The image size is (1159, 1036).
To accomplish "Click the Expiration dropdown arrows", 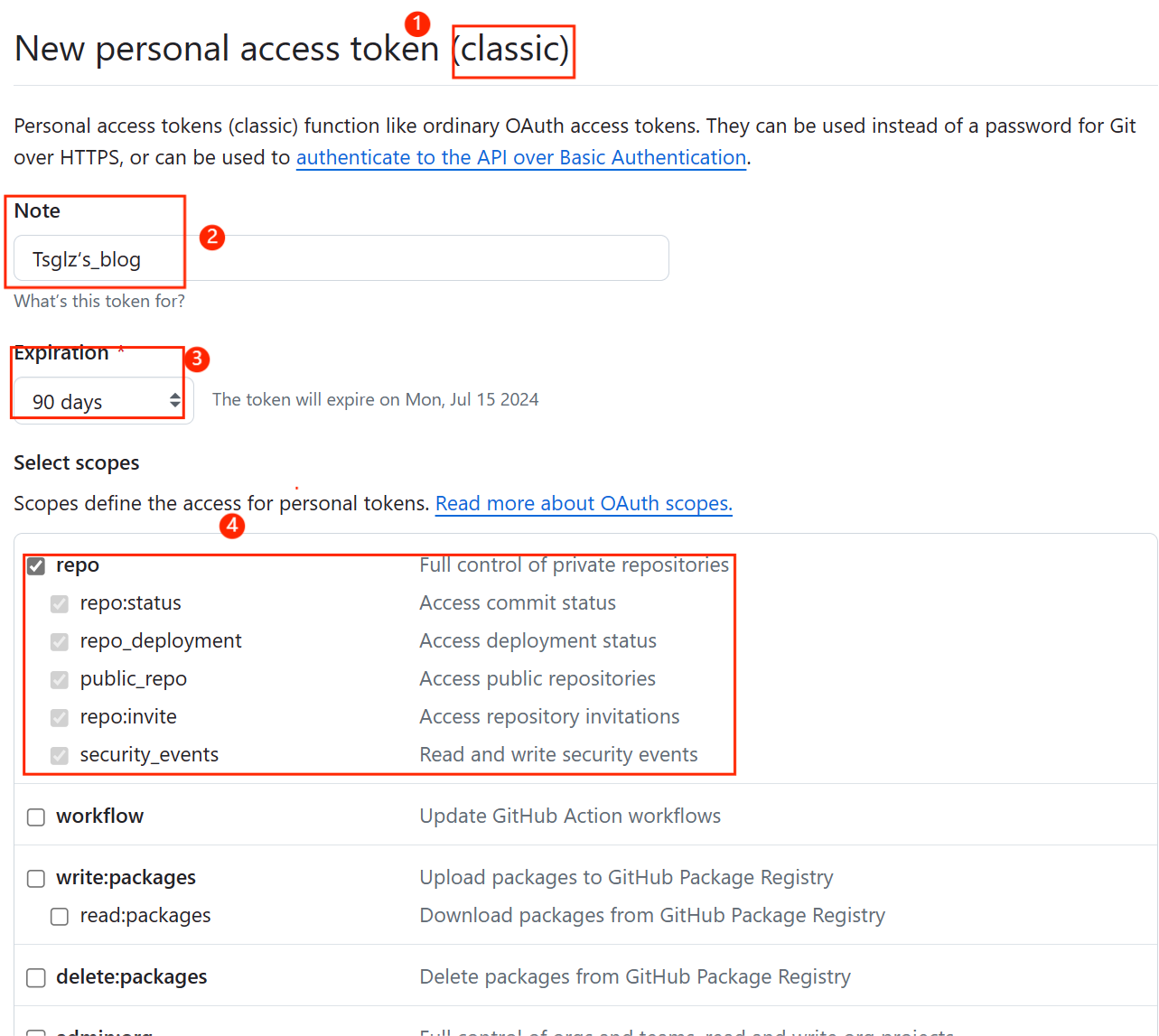I will coord(175,401).
